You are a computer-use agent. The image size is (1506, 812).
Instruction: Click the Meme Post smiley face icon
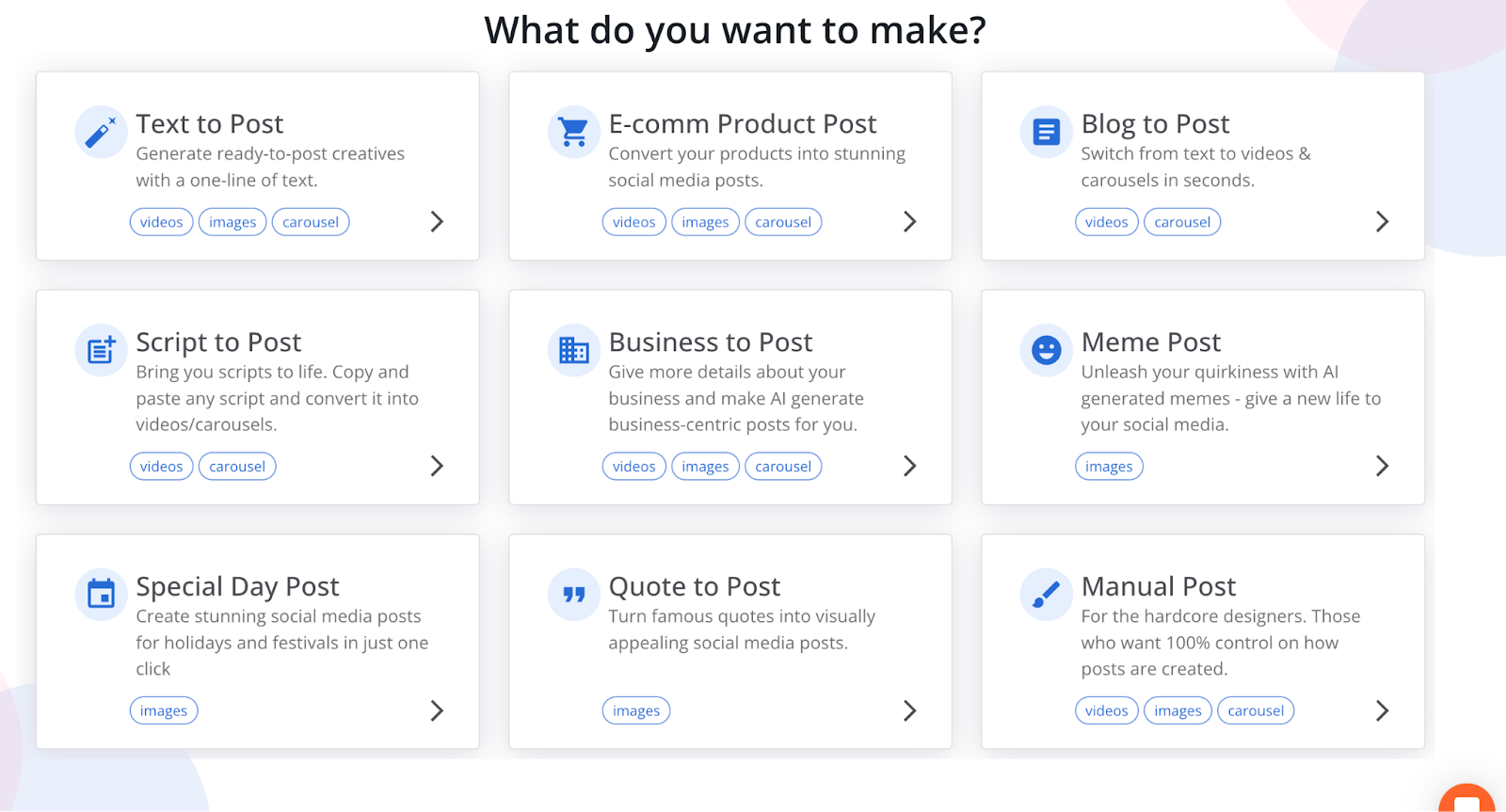[x=1046, y=350]
